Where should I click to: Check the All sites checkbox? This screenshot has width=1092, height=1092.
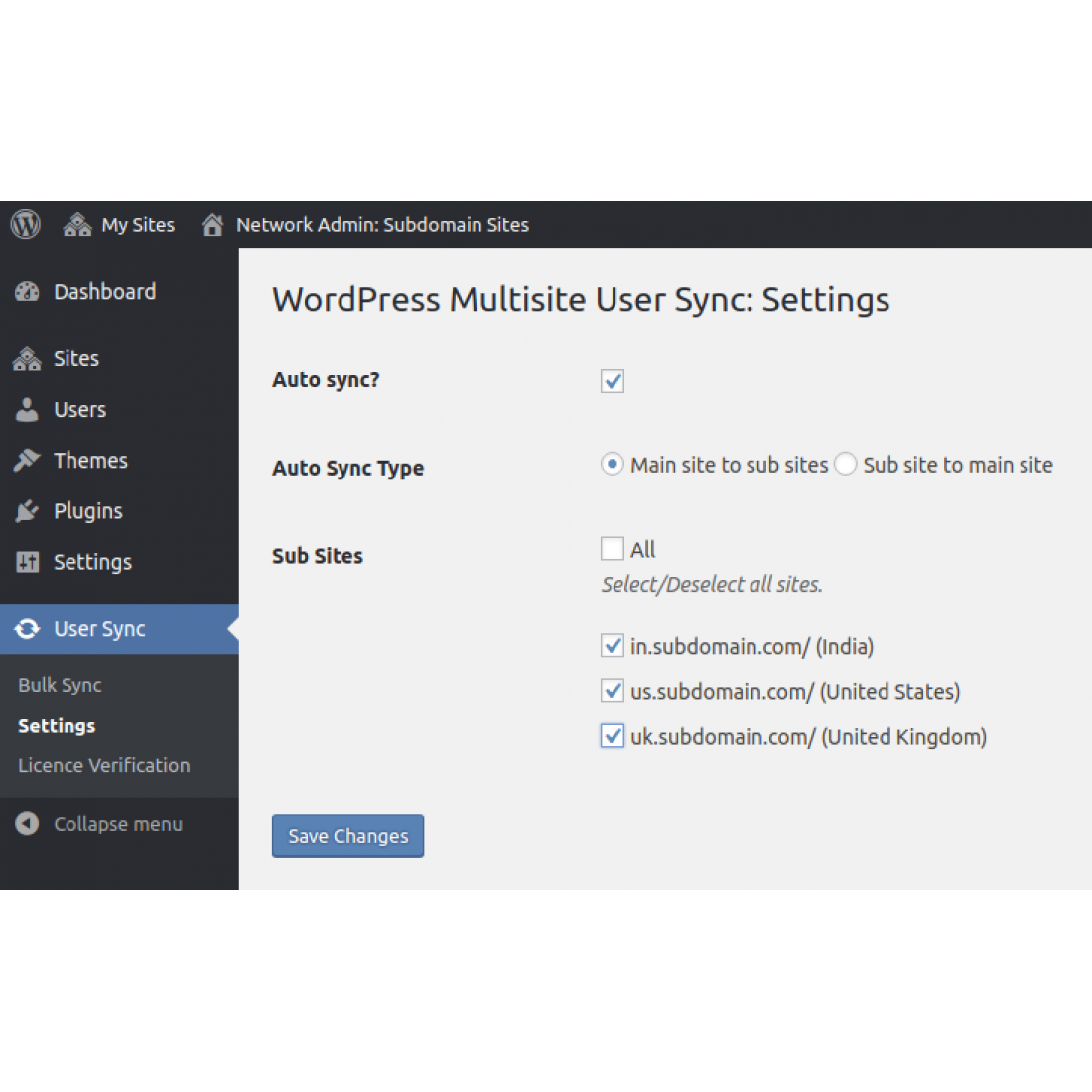[x=612, y=548]
